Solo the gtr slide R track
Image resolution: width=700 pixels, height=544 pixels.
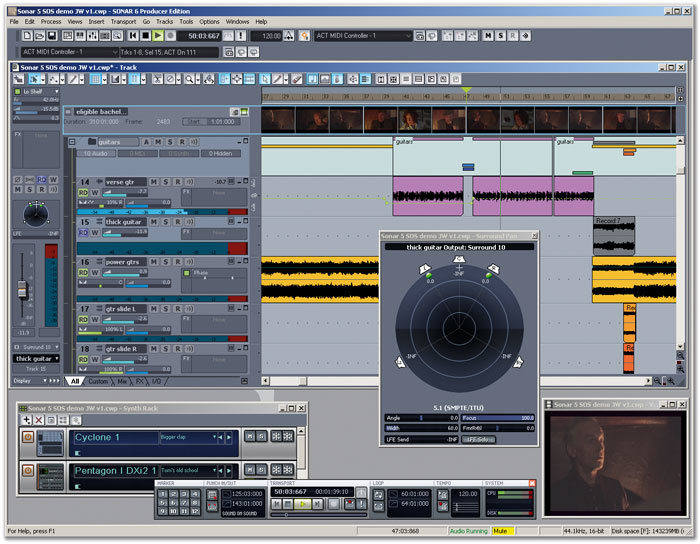pos(166,349)
